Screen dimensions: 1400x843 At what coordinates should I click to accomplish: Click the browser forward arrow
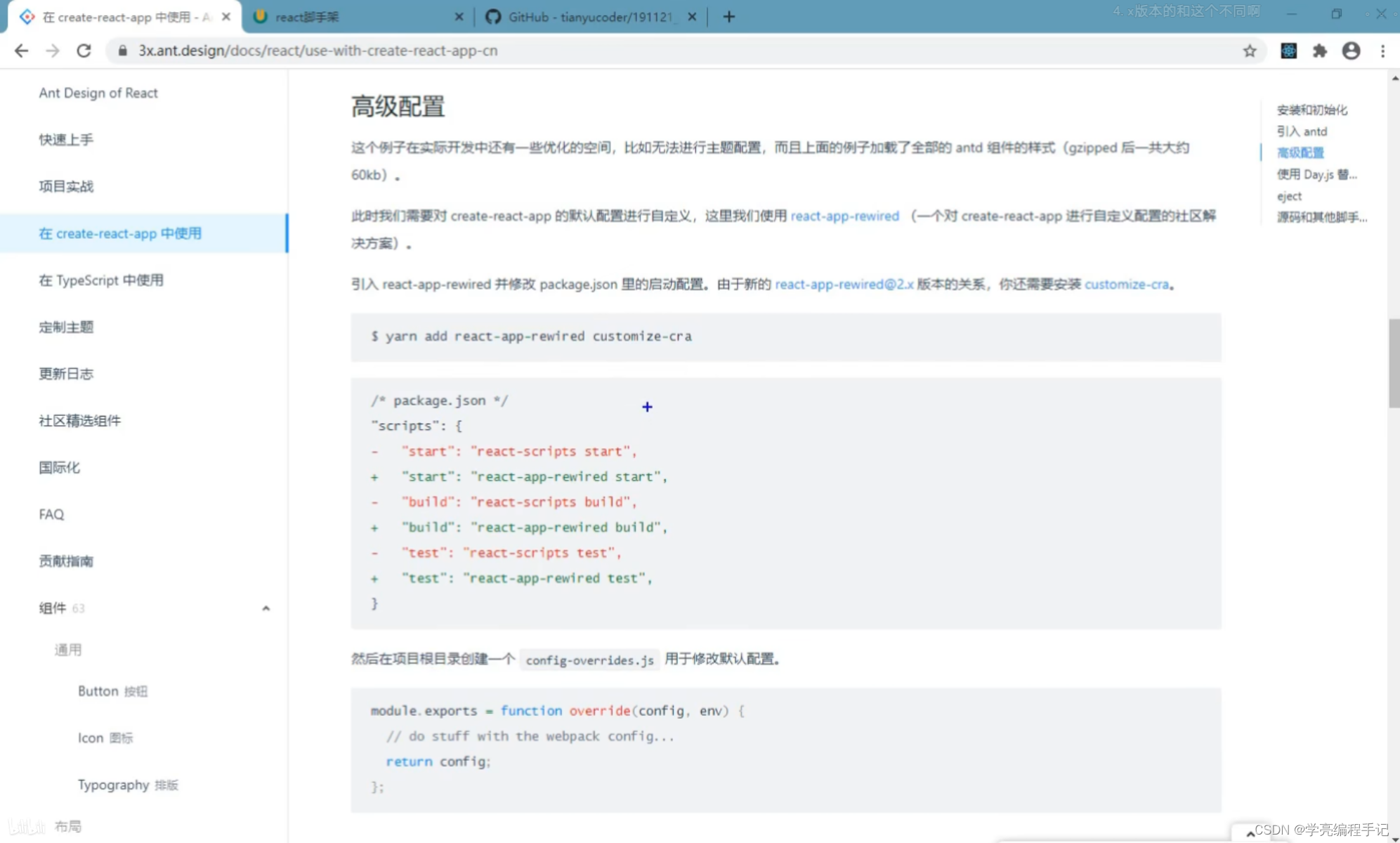pyautogui.click(x=53, y=51)
